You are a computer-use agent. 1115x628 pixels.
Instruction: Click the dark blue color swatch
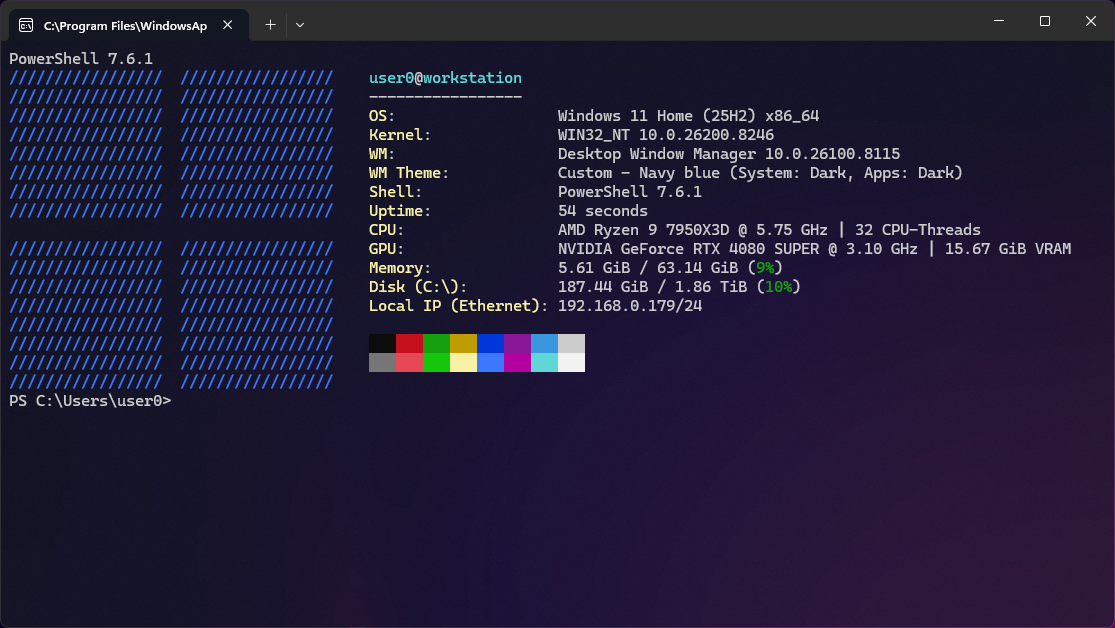pos(491,344)
